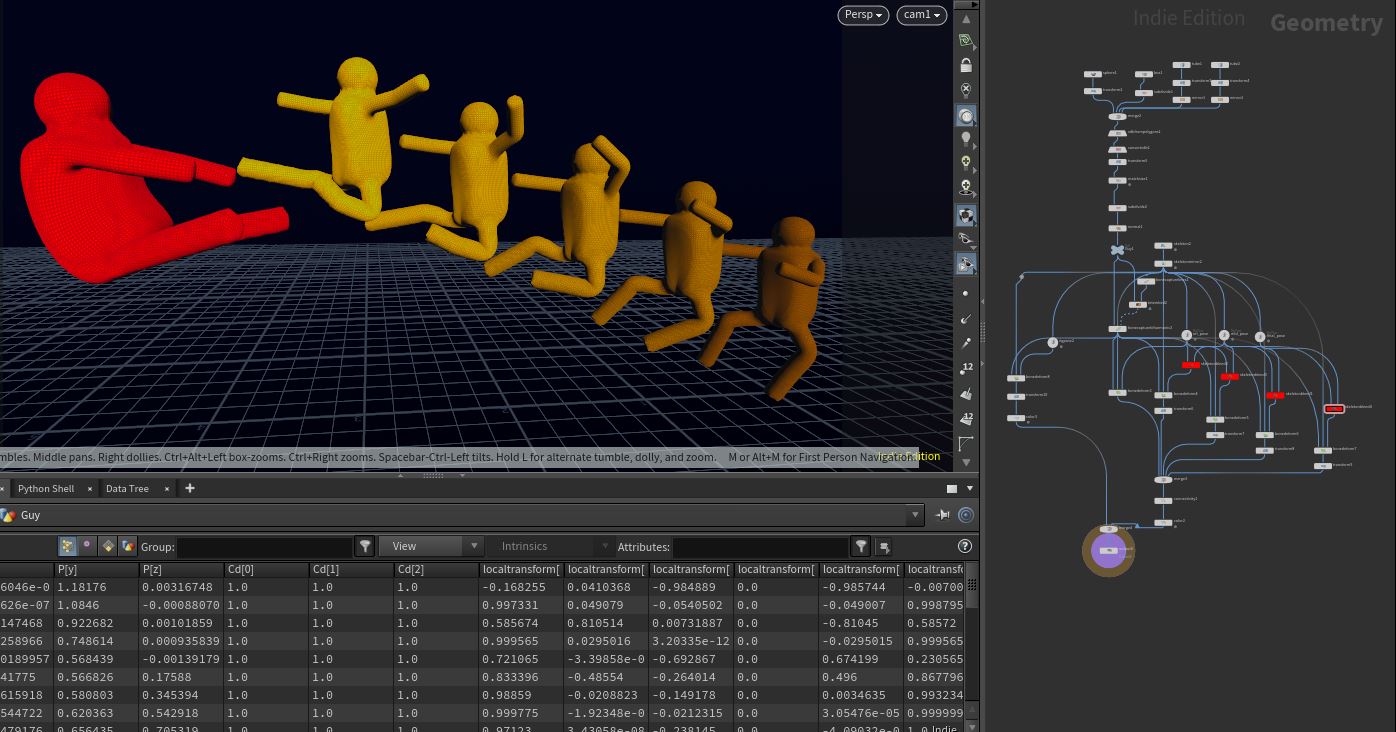Image resolution: width=1396 pixels, height=732 pixels.
Task: Switch to the Python Shell tab
Action: point(46,488)
